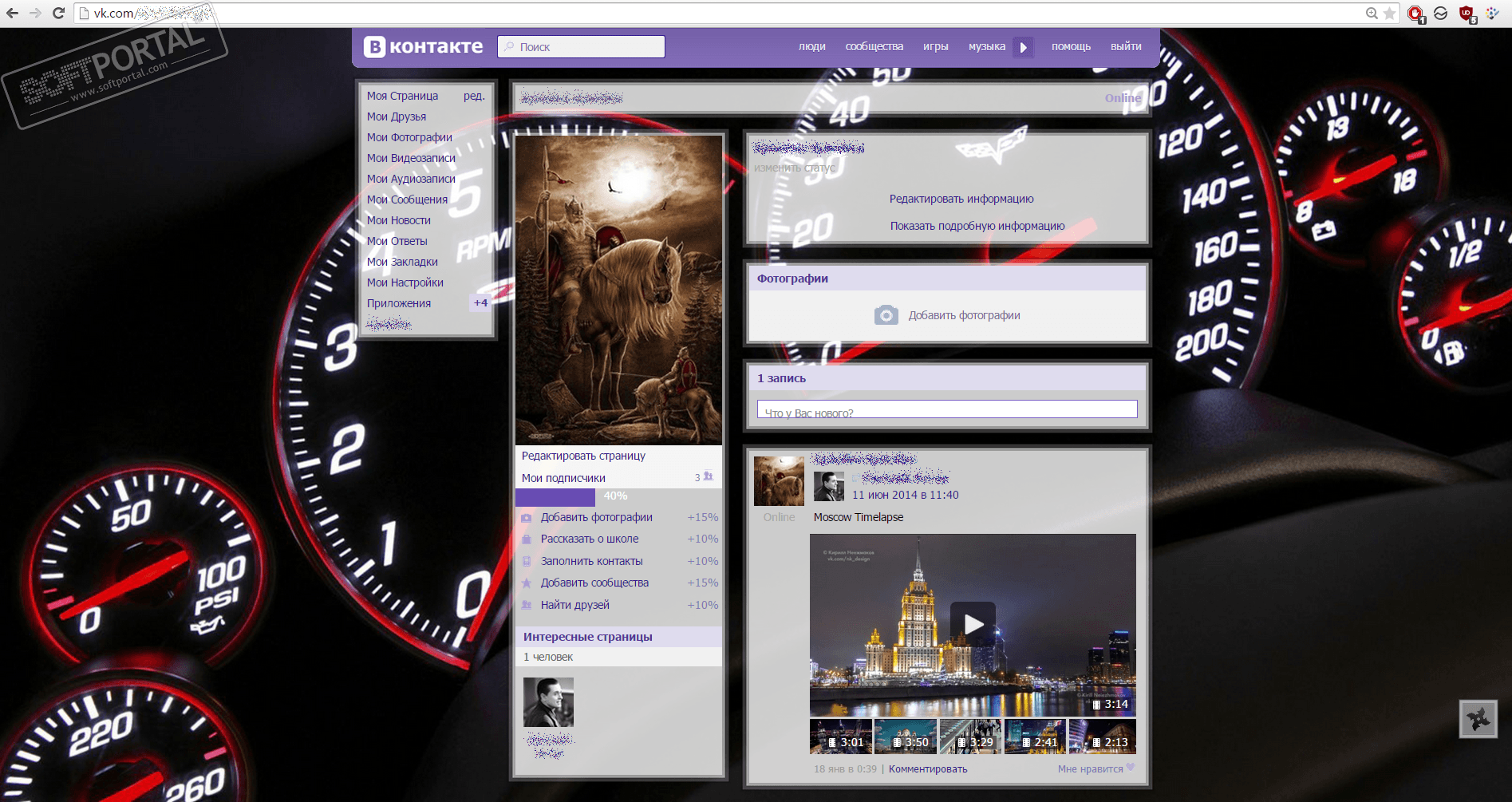Log out via выйти
1512x802 pixels.
(1126, 47)
